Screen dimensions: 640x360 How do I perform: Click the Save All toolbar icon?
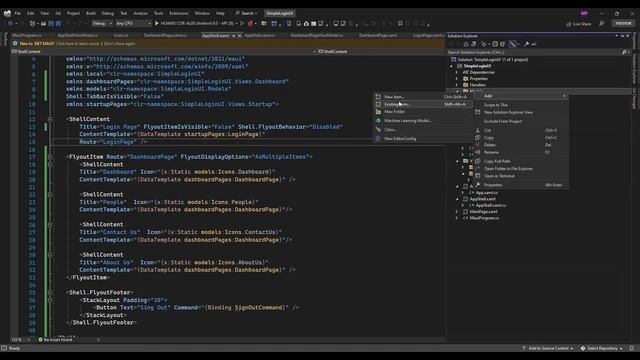(x=58, y=24)
